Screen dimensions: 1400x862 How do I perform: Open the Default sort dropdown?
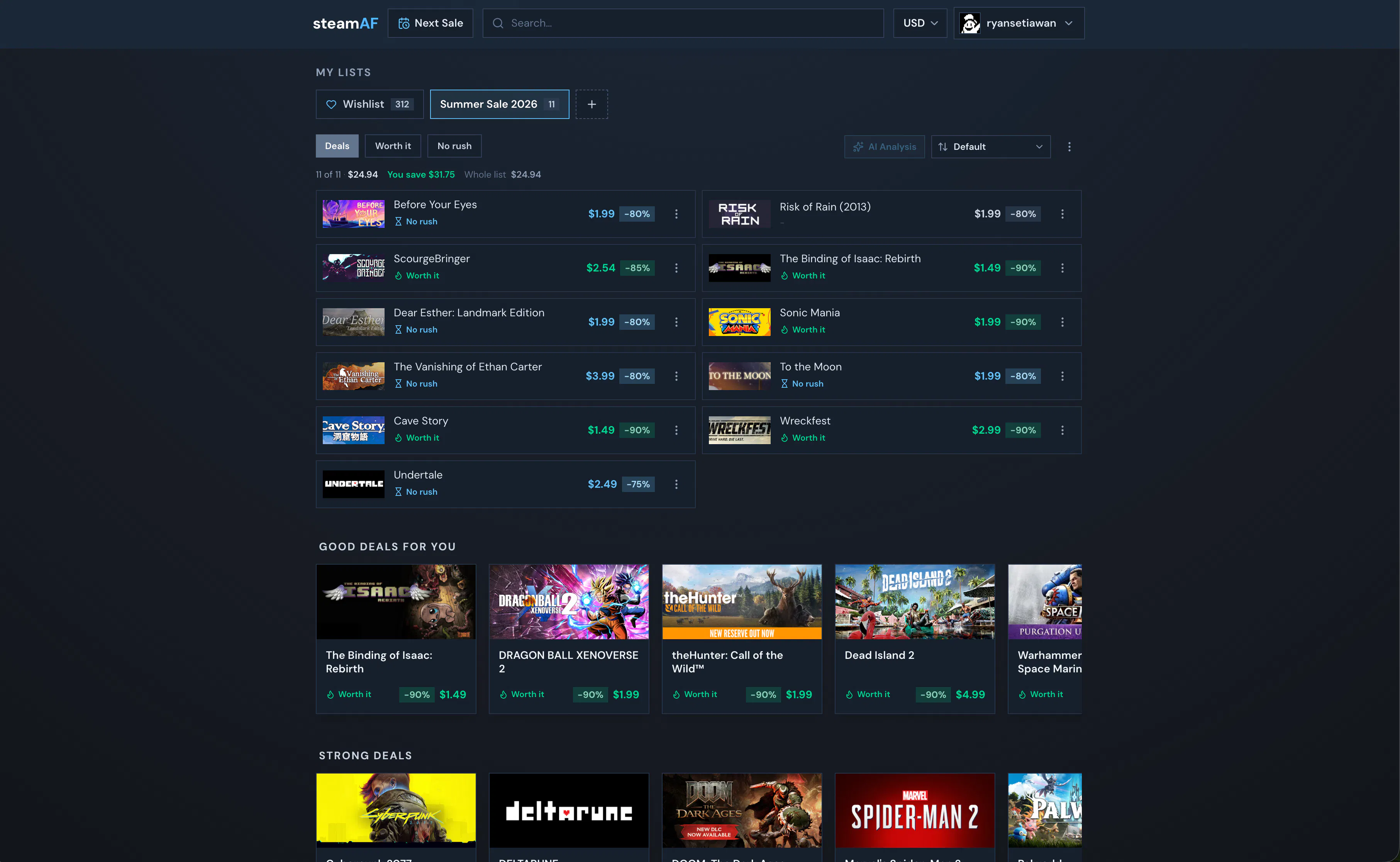point(990,146)
